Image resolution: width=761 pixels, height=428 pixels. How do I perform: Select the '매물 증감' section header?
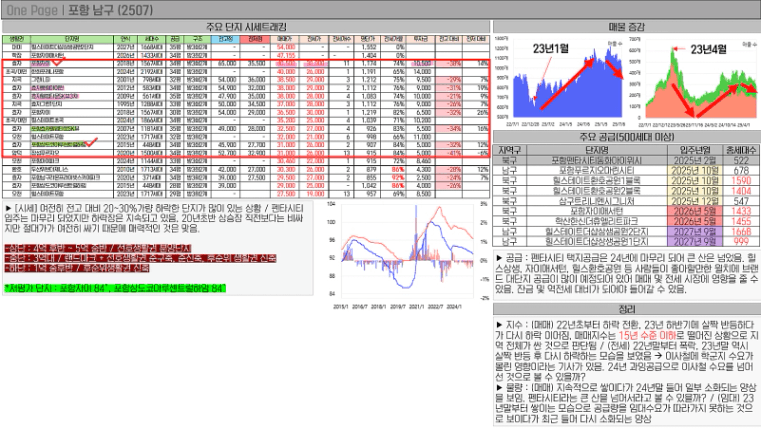[x=627, y=27]
